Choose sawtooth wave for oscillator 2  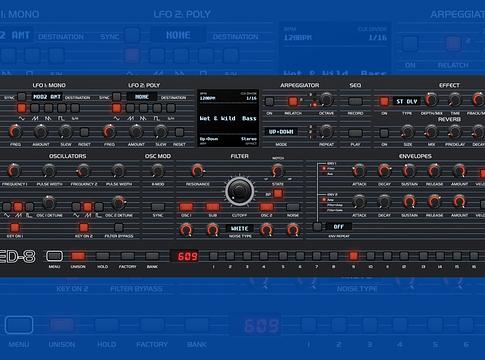click(88, 207)
